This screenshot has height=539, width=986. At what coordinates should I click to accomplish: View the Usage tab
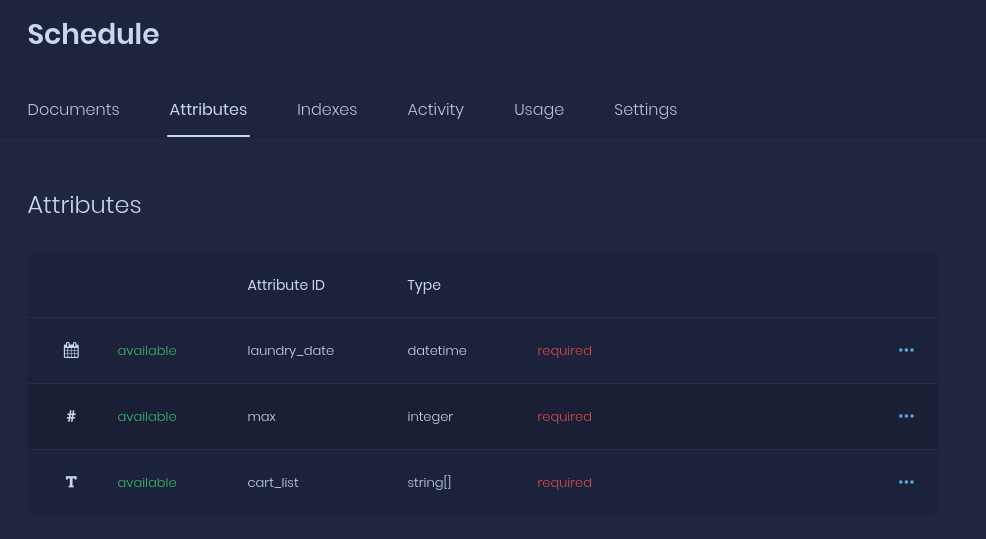coord(539,109)
